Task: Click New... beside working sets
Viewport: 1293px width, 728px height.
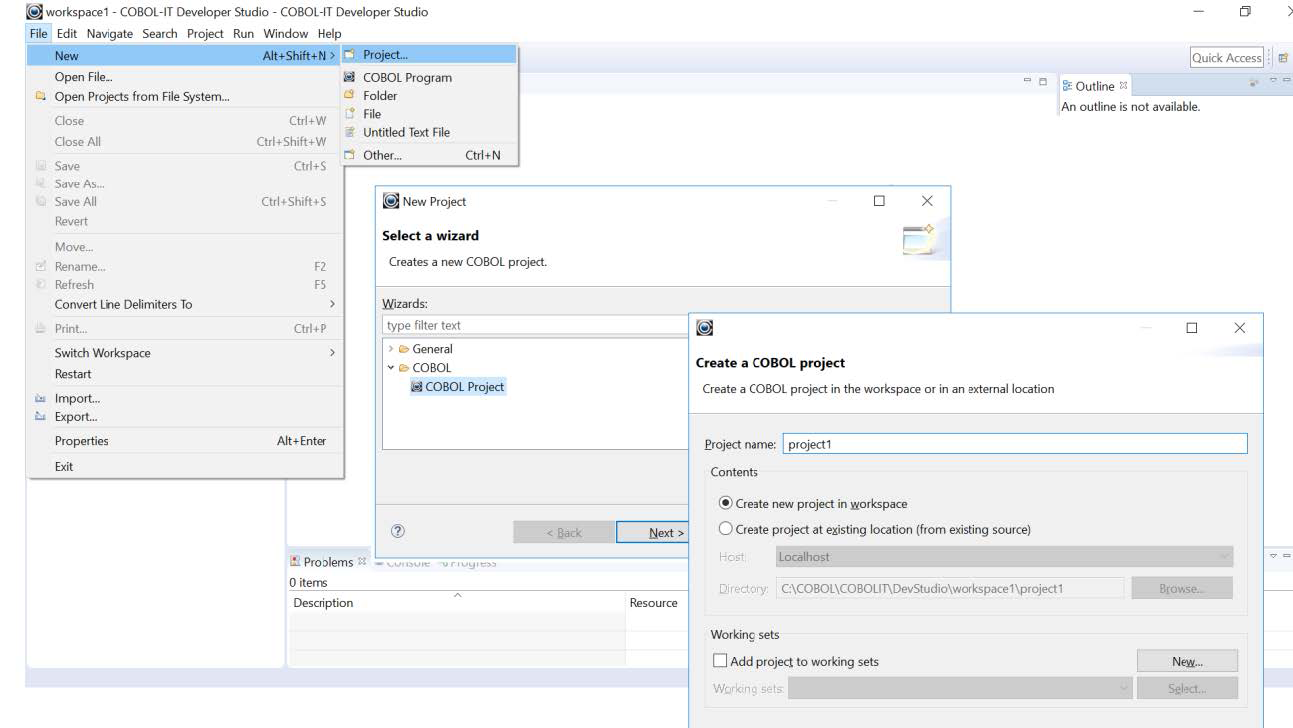Action: [1186, 660]
